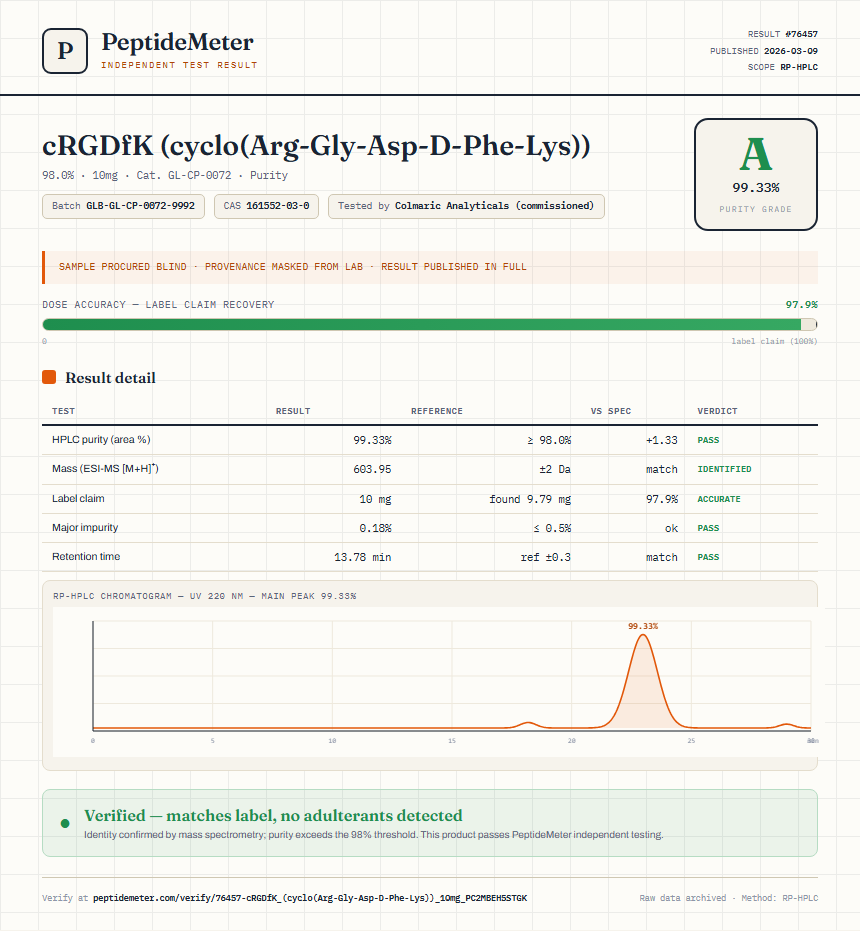Screen dimensions: 860x931
Task: Click the +1.33 vs spec cell
Action: (x=662, y=440)
